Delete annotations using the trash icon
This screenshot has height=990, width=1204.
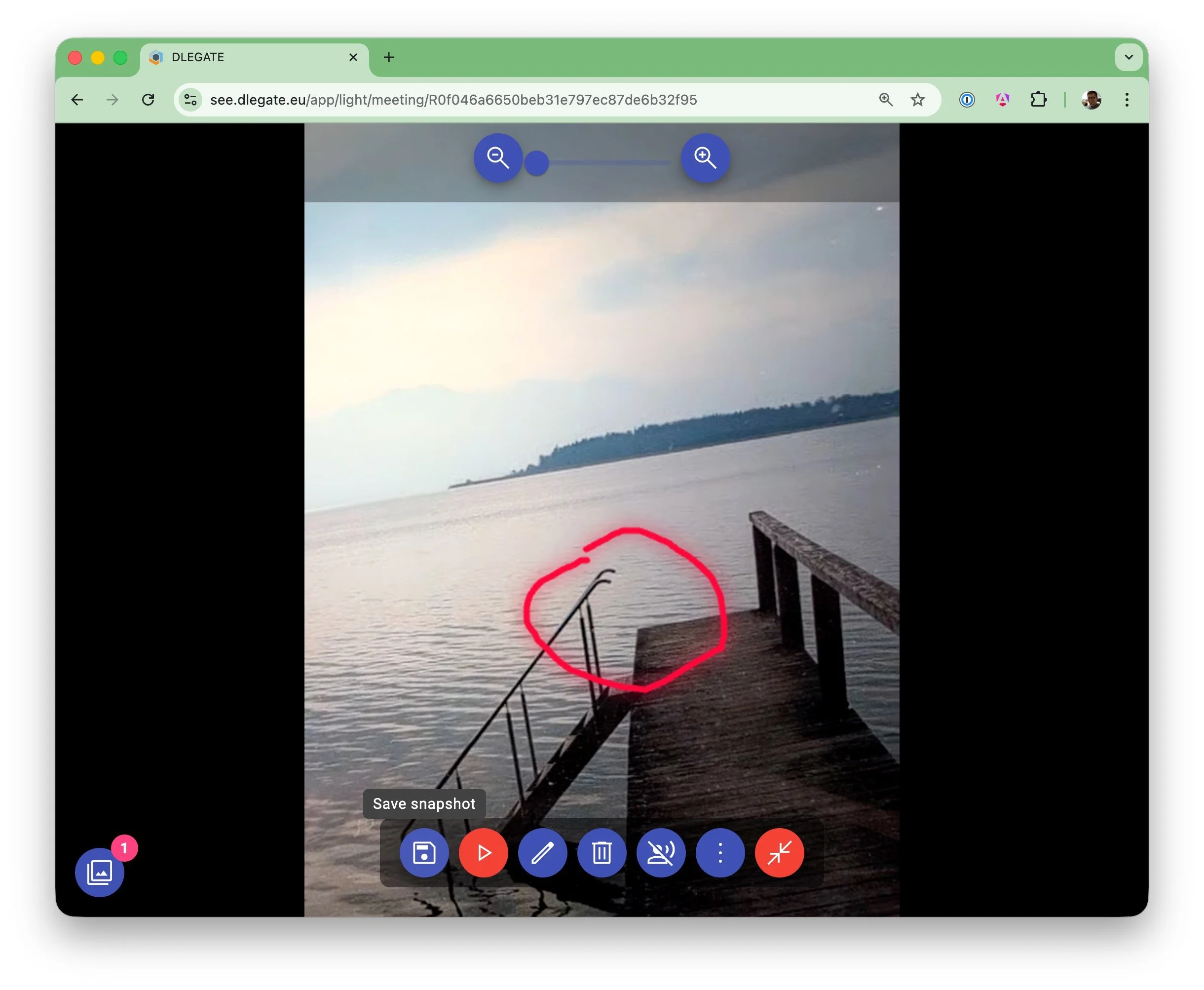tap(602, 853)
